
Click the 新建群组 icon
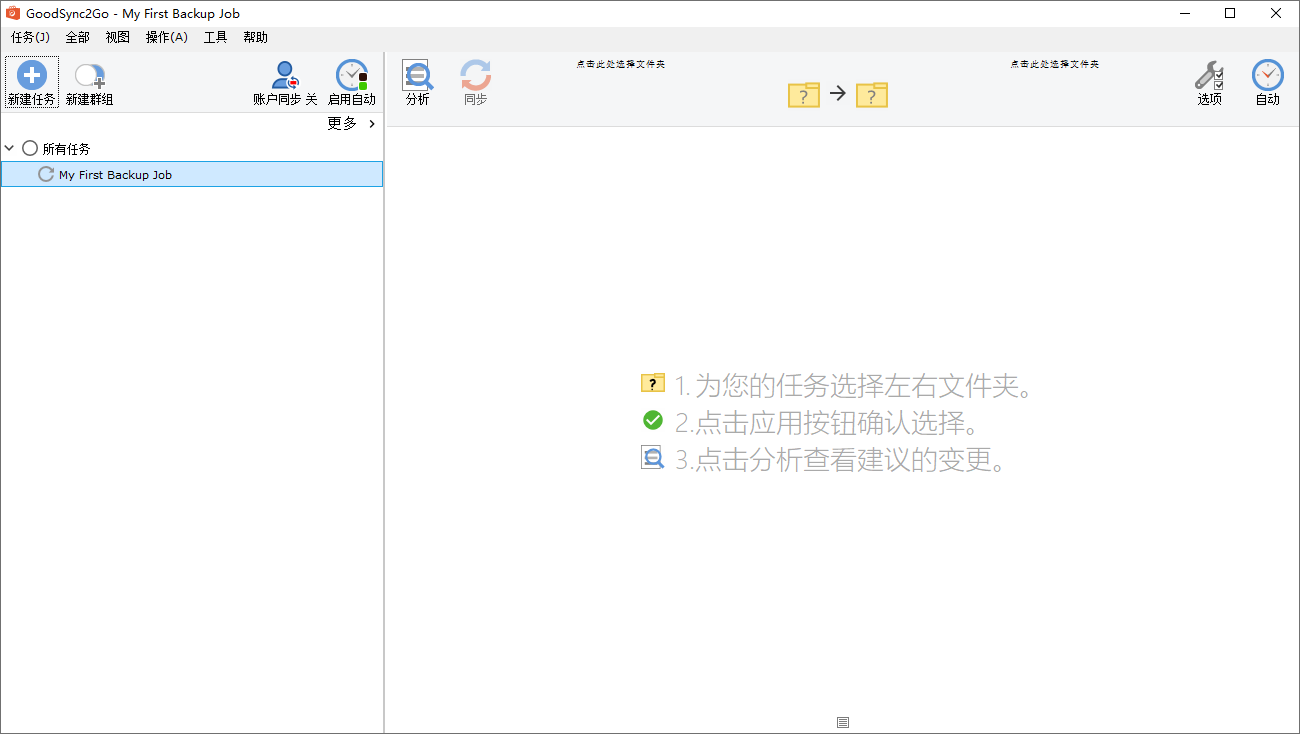coord(89,74)
